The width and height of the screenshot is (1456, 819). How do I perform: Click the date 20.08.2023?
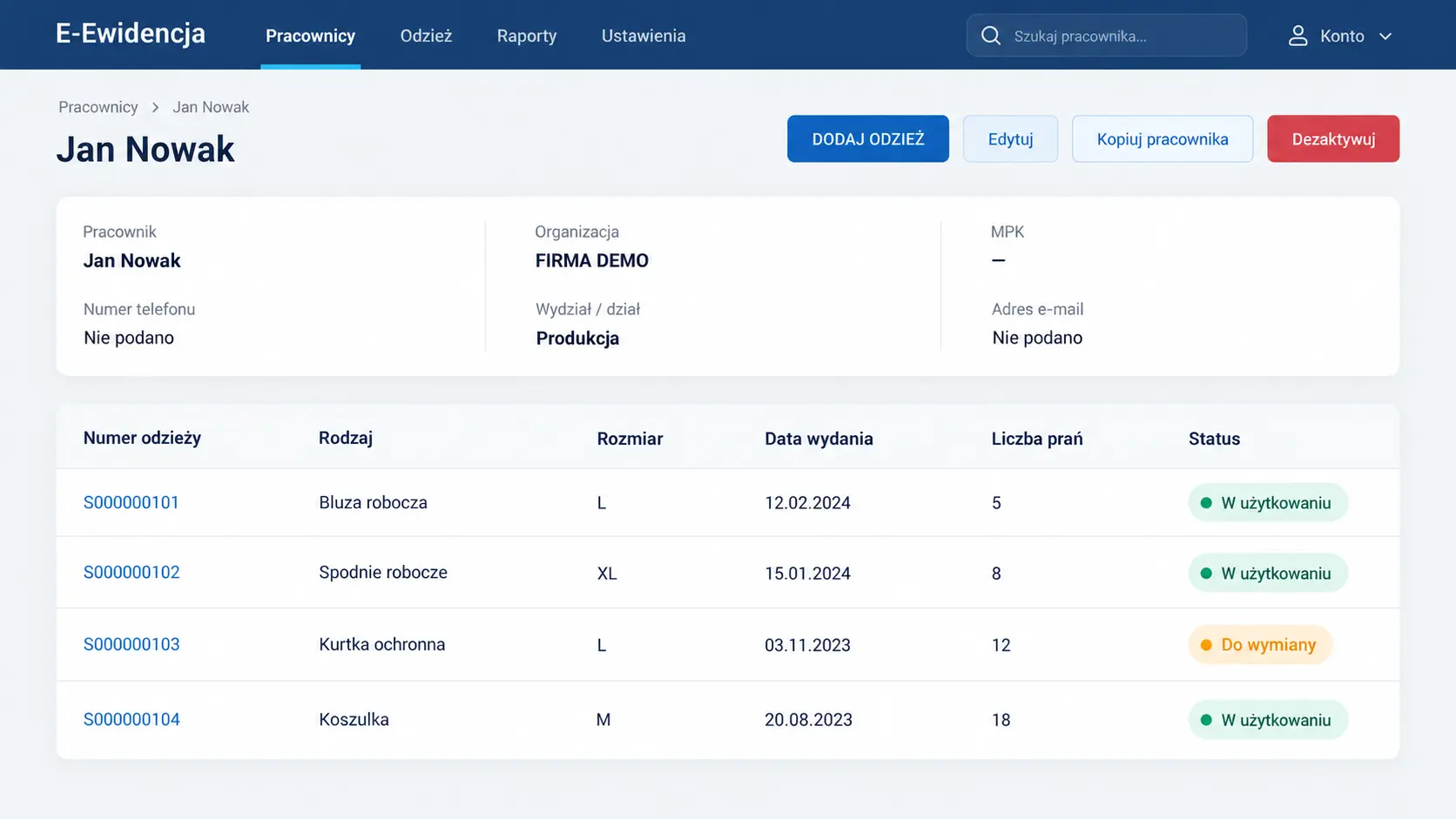click(x=808, y=720)
